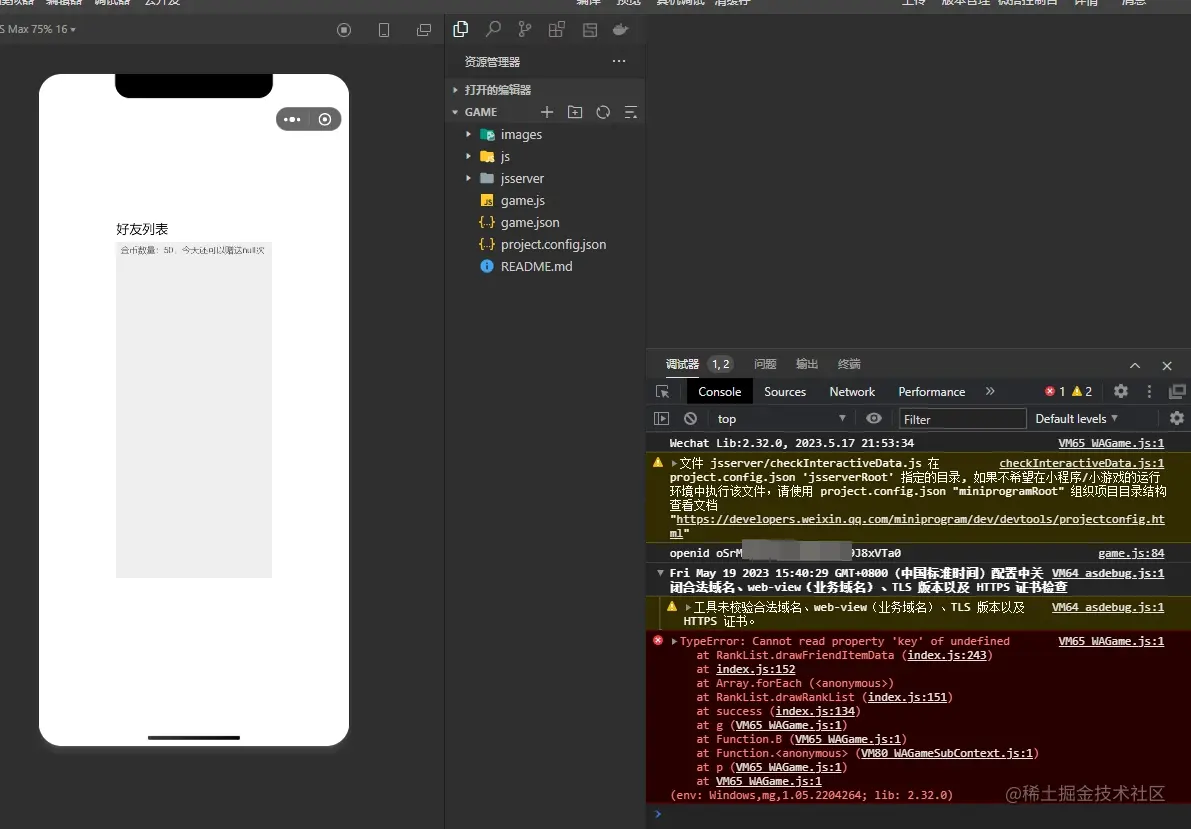Open the source control branch icon

pos(525,30)
